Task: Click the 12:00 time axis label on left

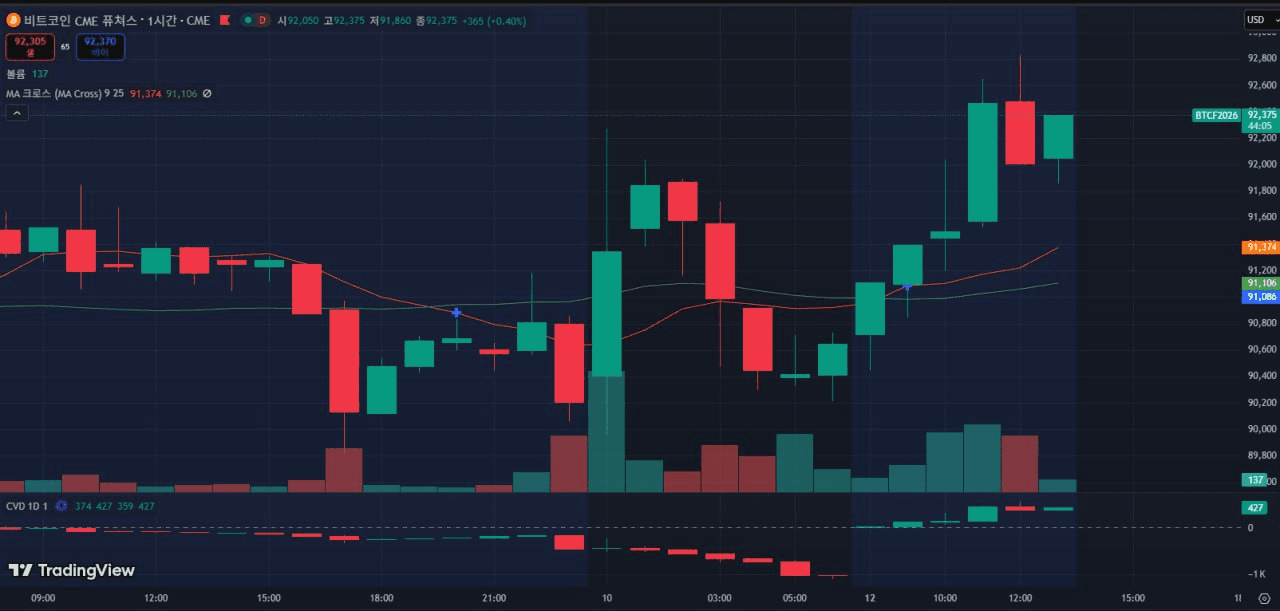Action: point(156,598)
